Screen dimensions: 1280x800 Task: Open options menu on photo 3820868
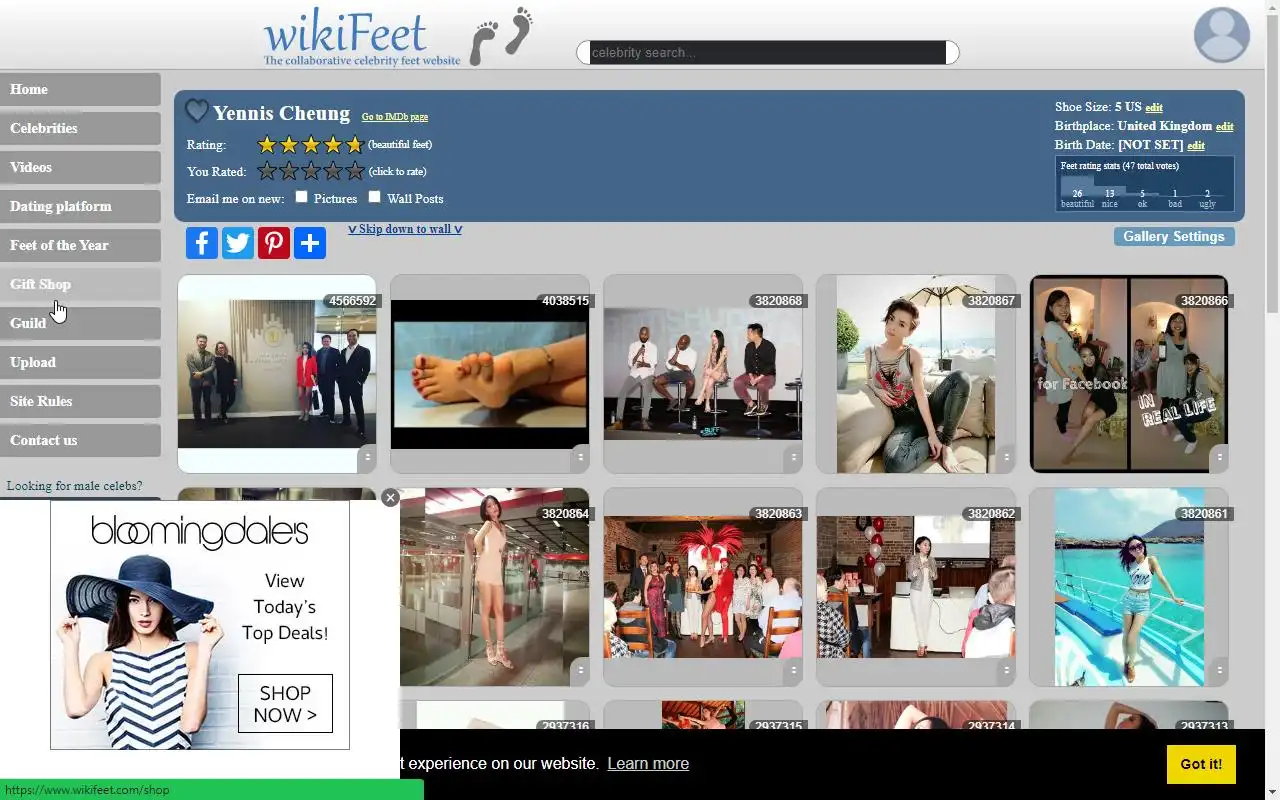click(793, 457)
